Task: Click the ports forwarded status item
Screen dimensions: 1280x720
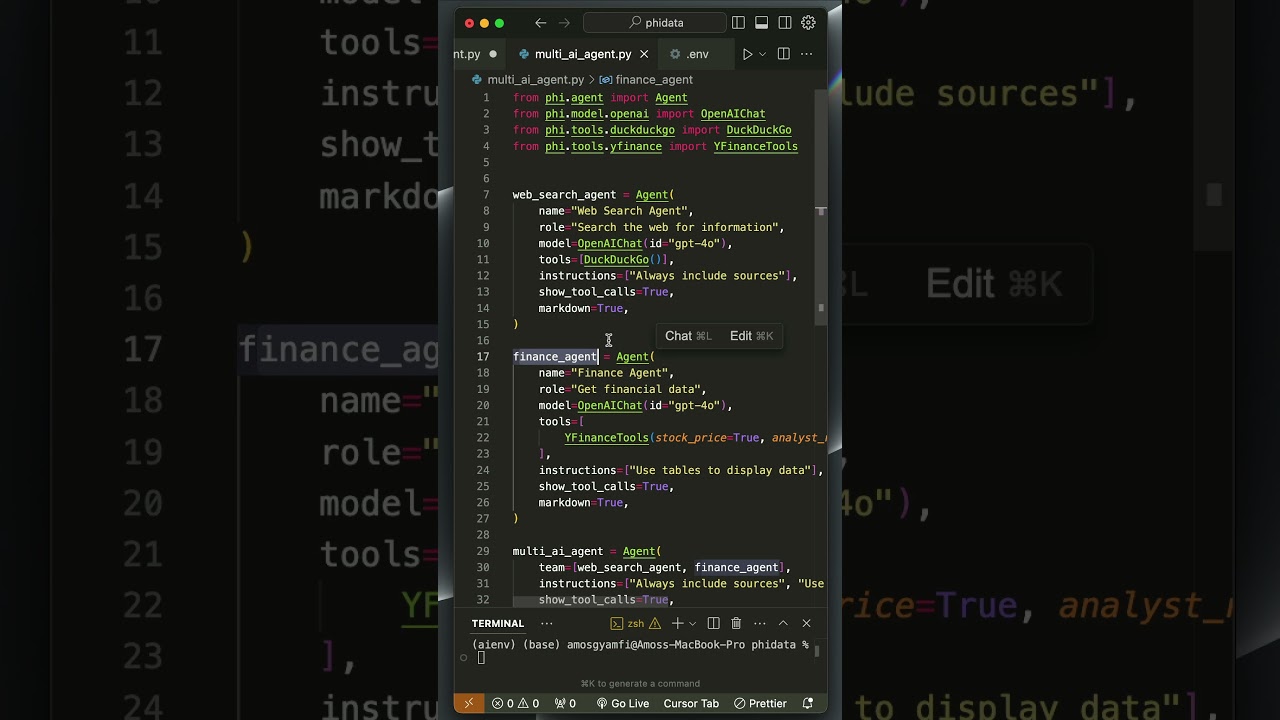Action: click(x=566, y=703)
